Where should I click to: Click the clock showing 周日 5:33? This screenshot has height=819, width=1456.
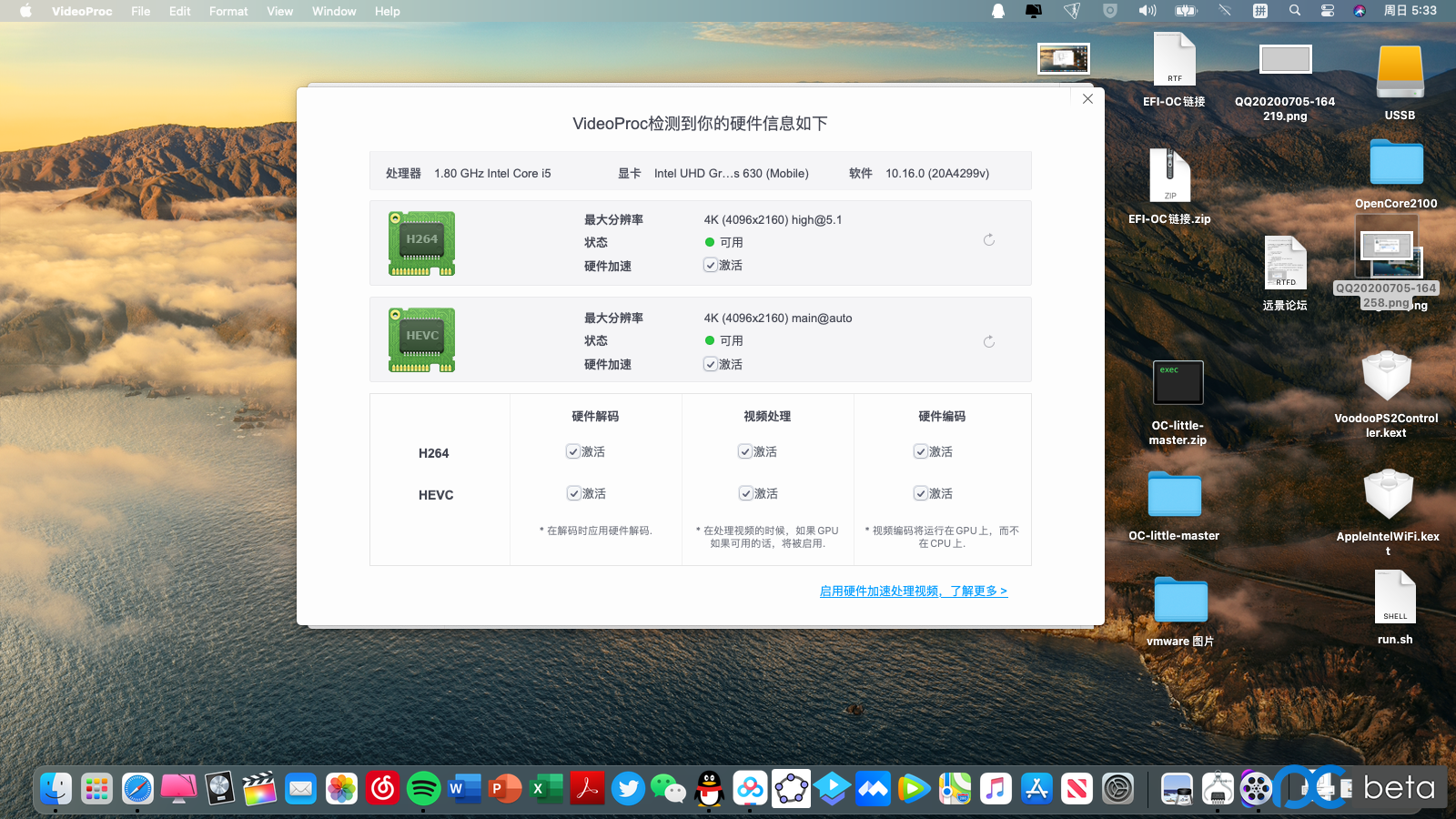pos(1410,11)
